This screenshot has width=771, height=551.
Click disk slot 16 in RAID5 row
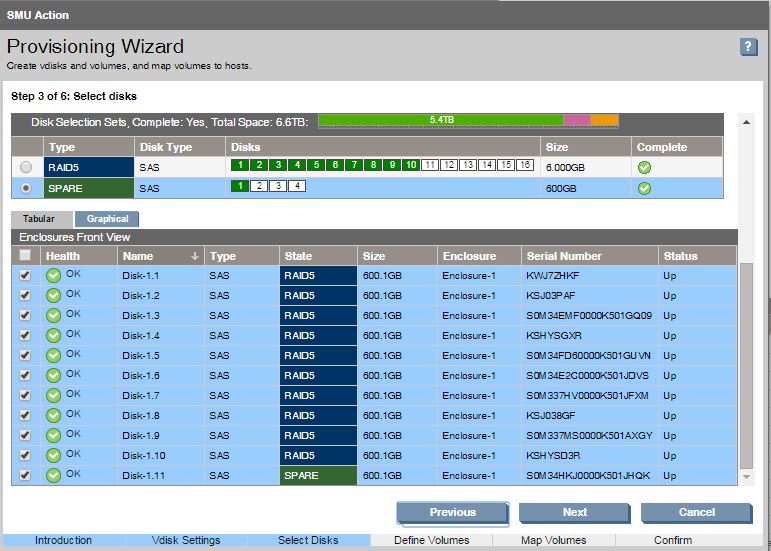click(524, 165)
